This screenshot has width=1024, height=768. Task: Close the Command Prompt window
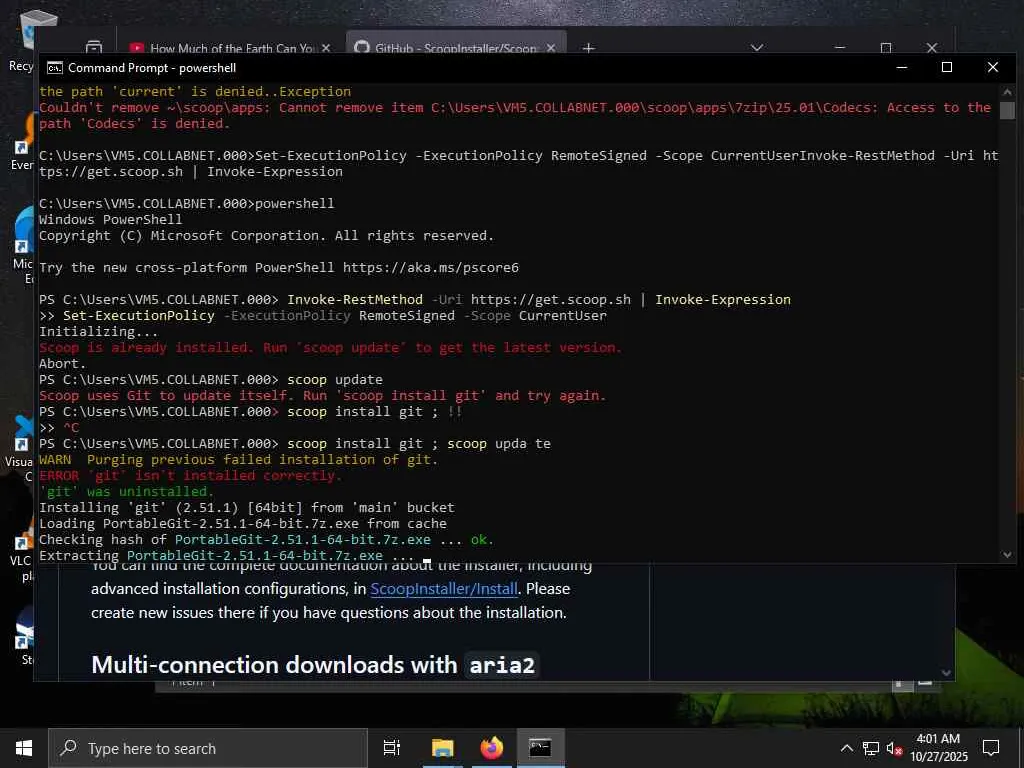tap(993, 67)
